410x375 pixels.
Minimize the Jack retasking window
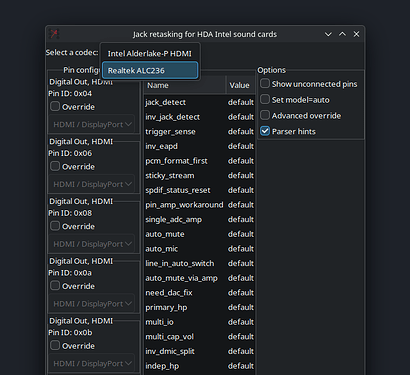click(x=328, y=34)
